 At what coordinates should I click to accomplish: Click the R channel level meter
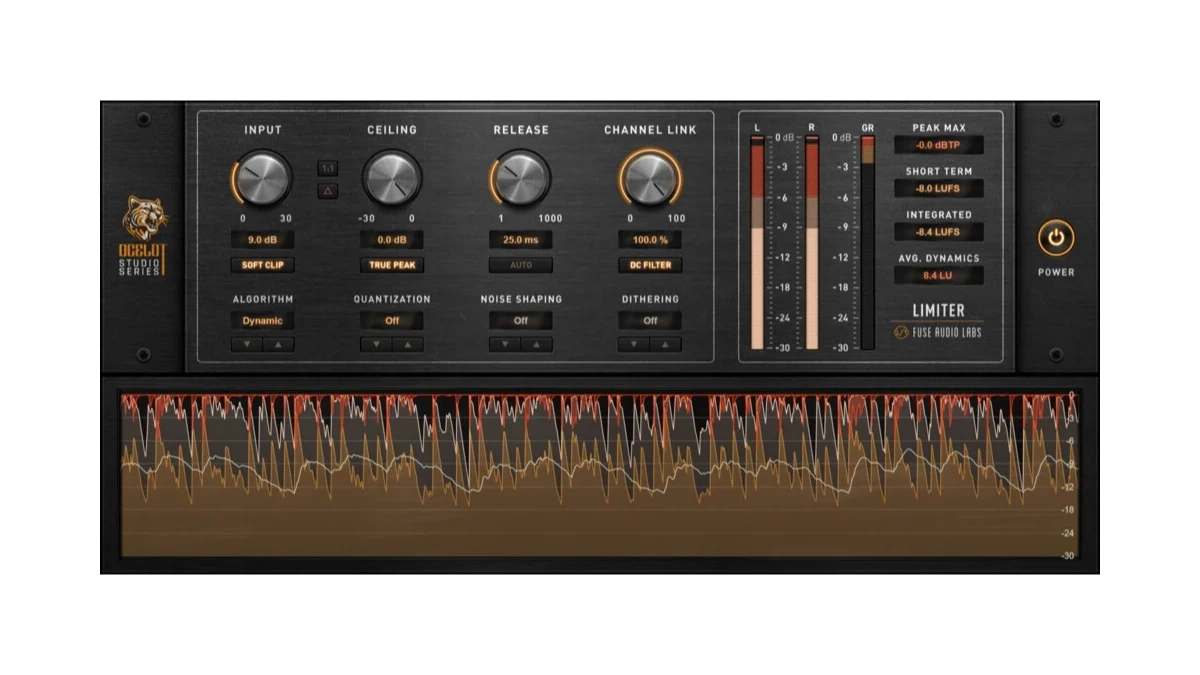point(812,243)
